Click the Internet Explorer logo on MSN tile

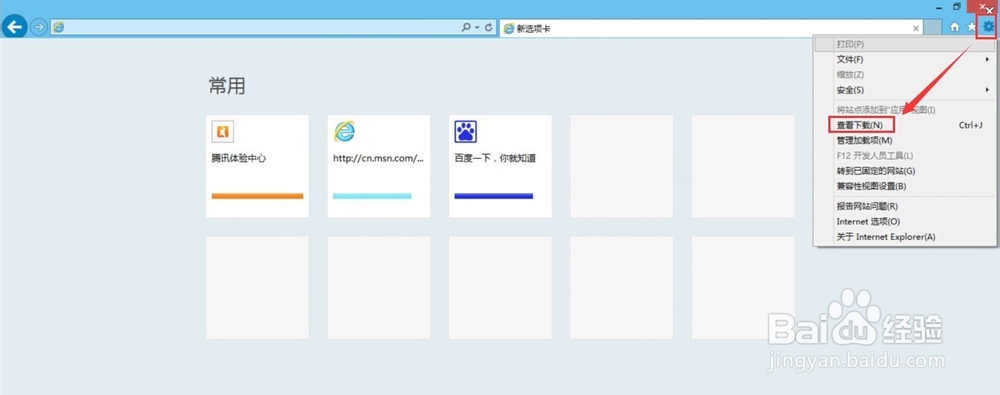344,131
